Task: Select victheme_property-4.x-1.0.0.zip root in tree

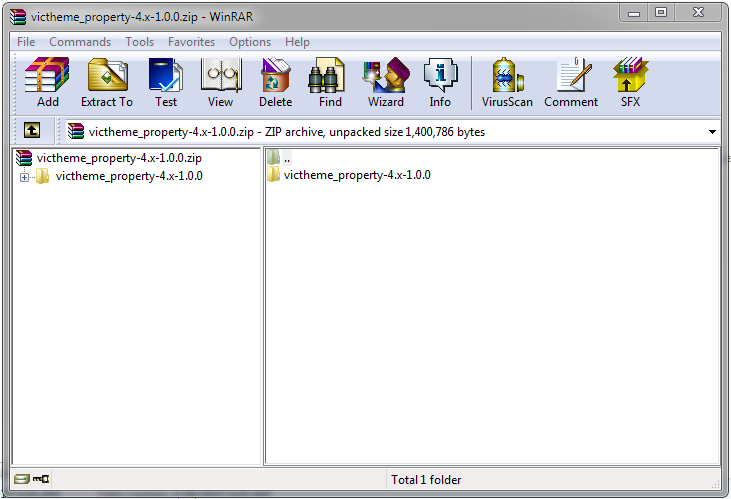Action: pyautogui.click(x=109, y=158)
